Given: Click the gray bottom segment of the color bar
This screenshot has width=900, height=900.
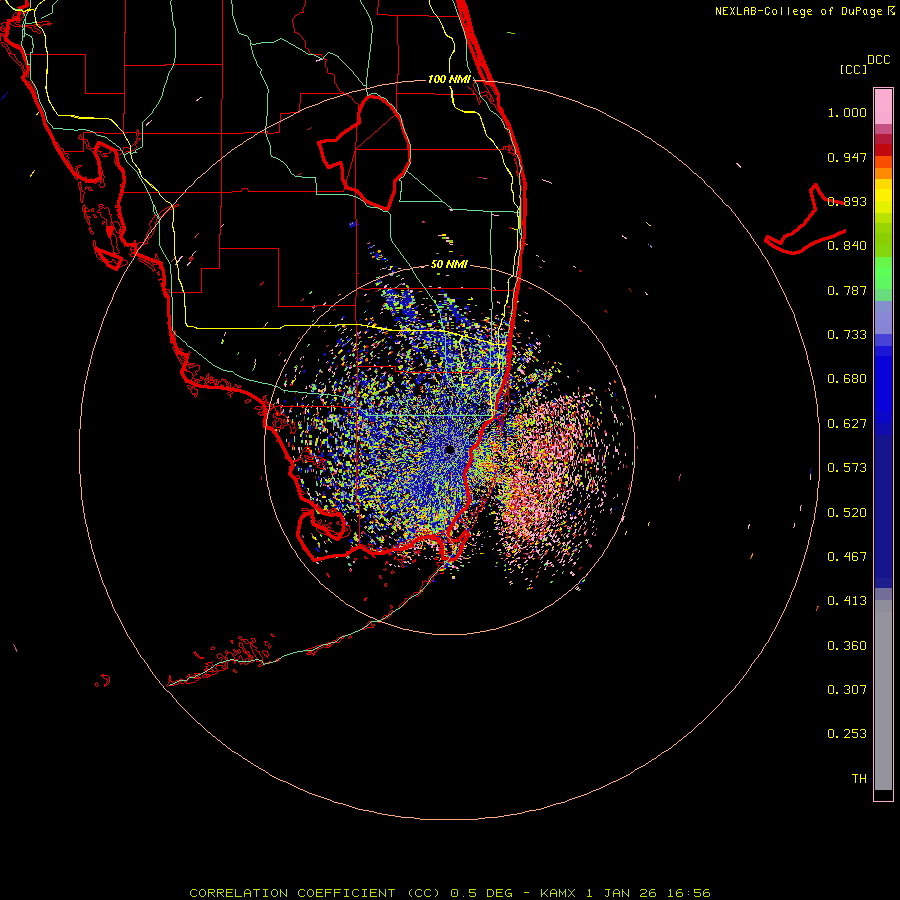Looking at the screenshot, I should click(883, 695).
